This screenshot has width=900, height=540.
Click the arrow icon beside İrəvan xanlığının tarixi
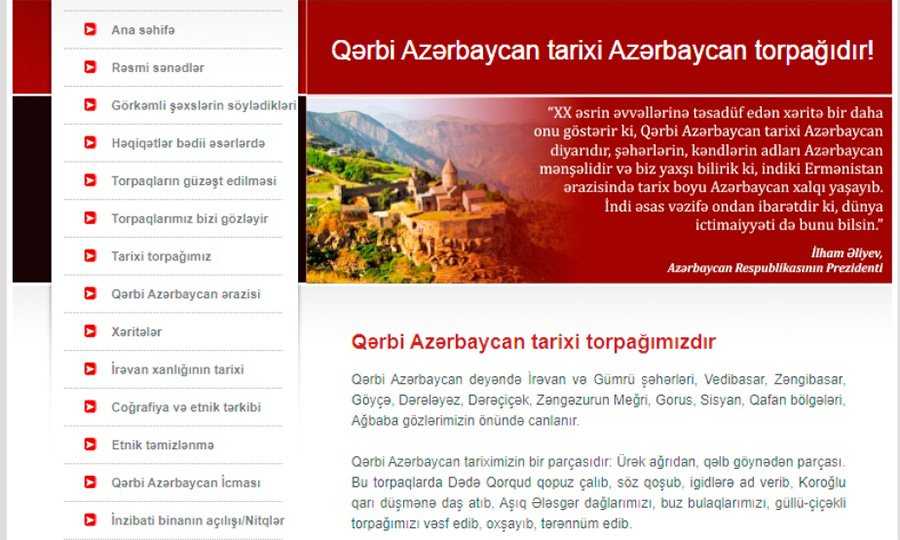pos(90,369)
